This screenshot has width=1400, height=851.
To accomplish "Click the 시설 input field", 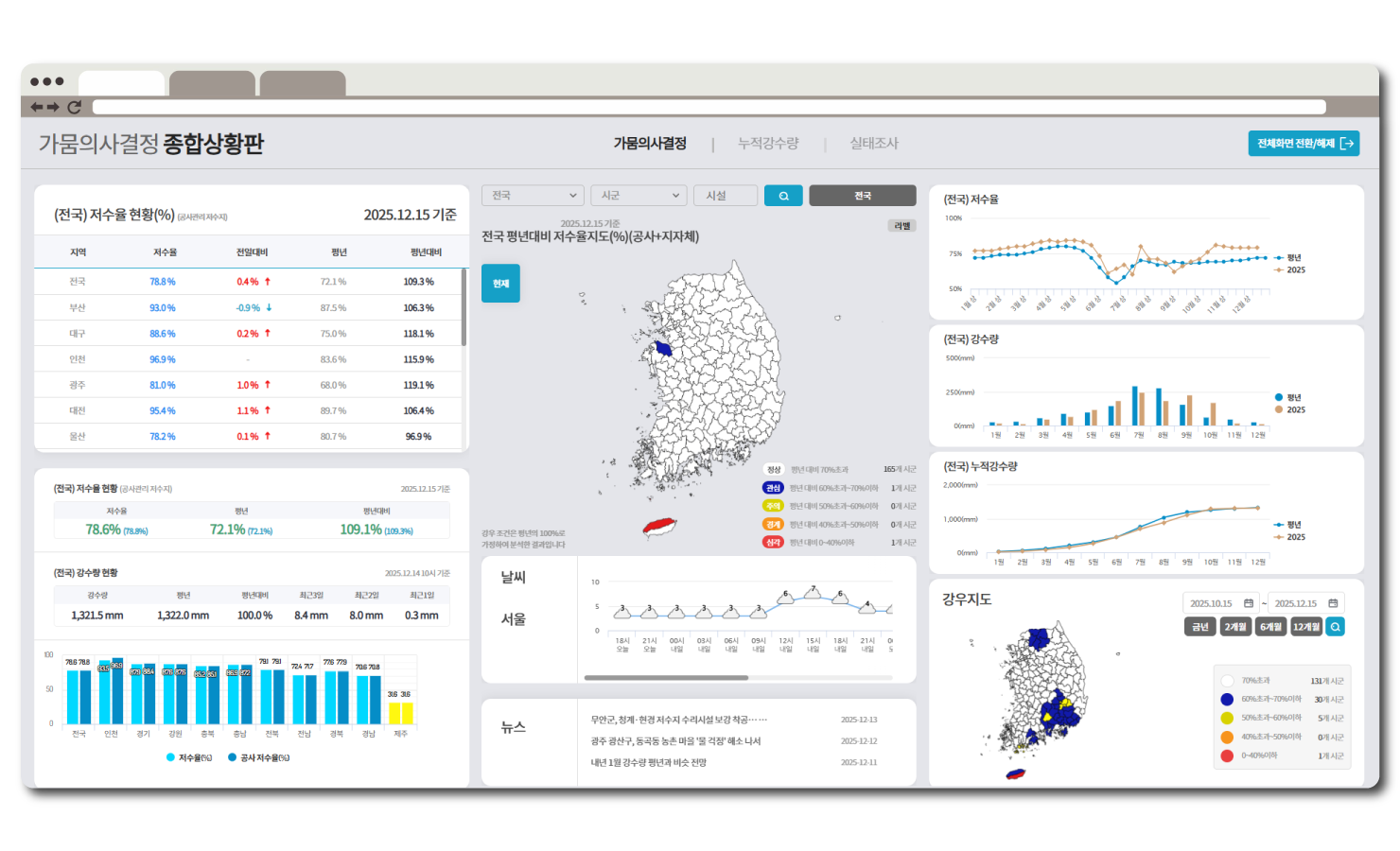I will point(726,196).
